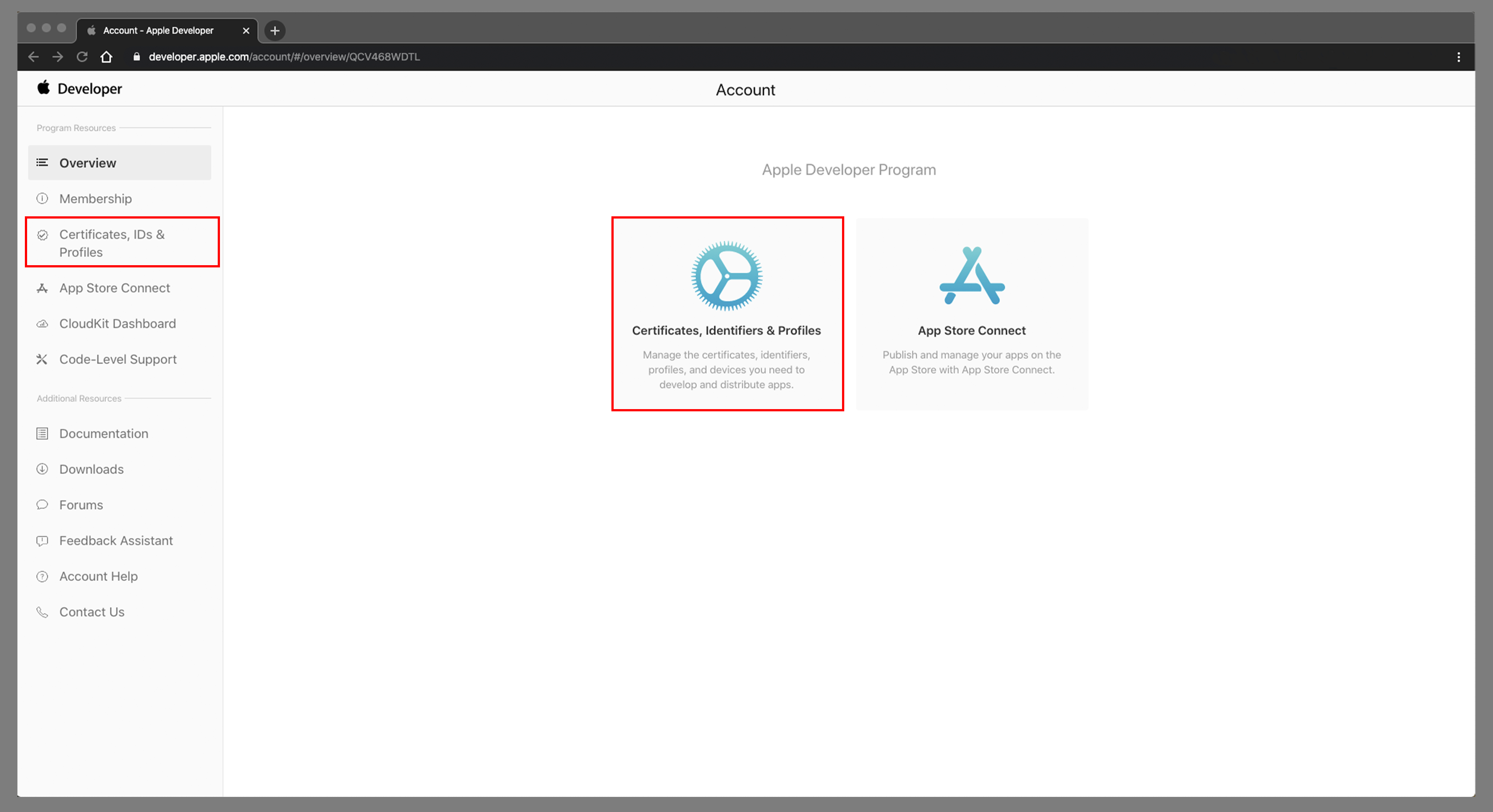Click the lock icon in address bar
Screen dimensions: 1493x812
137,57
